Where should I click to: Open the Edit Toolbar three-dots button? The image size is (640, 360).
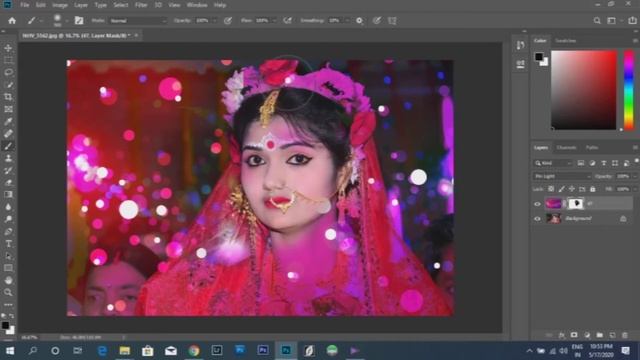coord(8,304)
